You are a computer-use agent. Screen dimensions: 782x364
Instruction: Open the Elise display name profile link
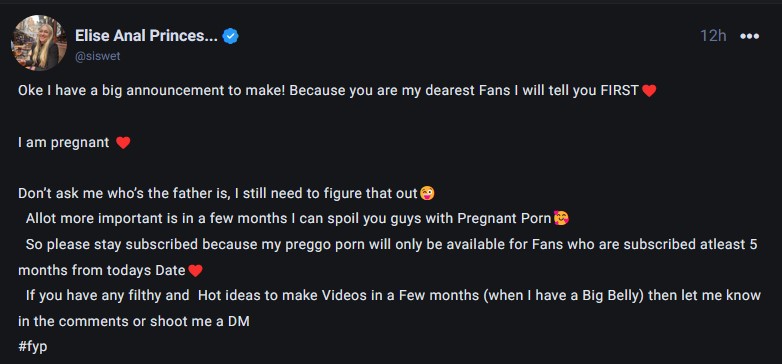146,35
